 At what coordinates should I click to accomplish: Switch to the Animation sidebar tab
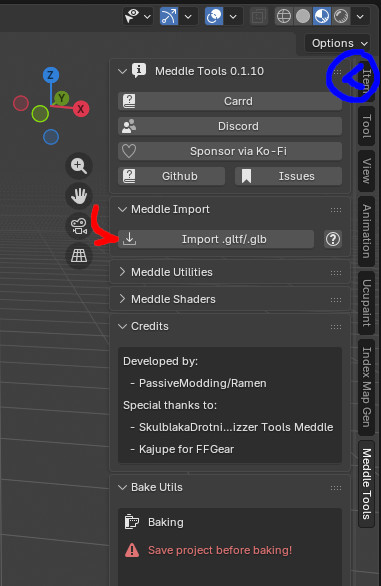pos(366,231)
